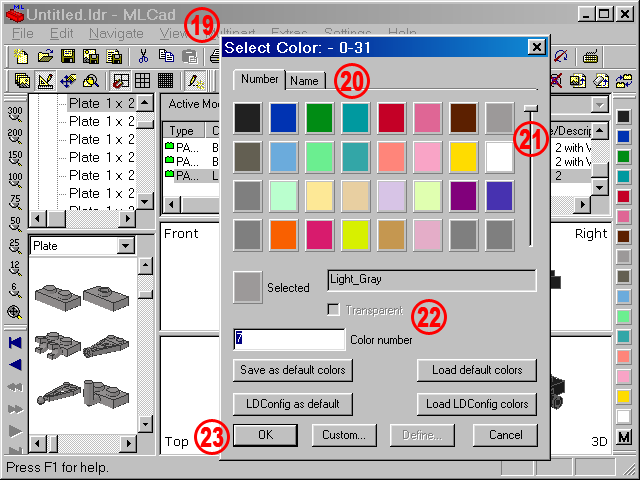Click LDConfig as default button
Viewport: 640px width, 480px height.
coord(293,404)
